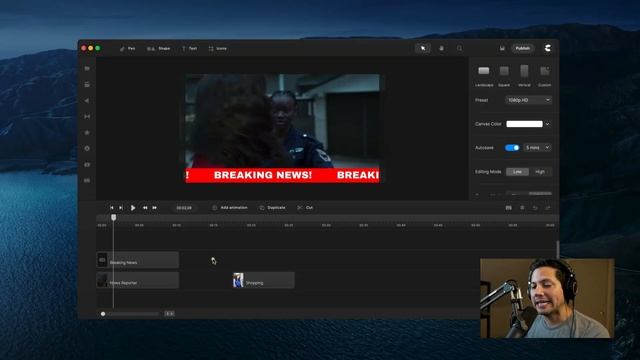Click the small icon left of undo in timeline bar
Viewport: 640px width, 360px height.
tap(522, 208)
